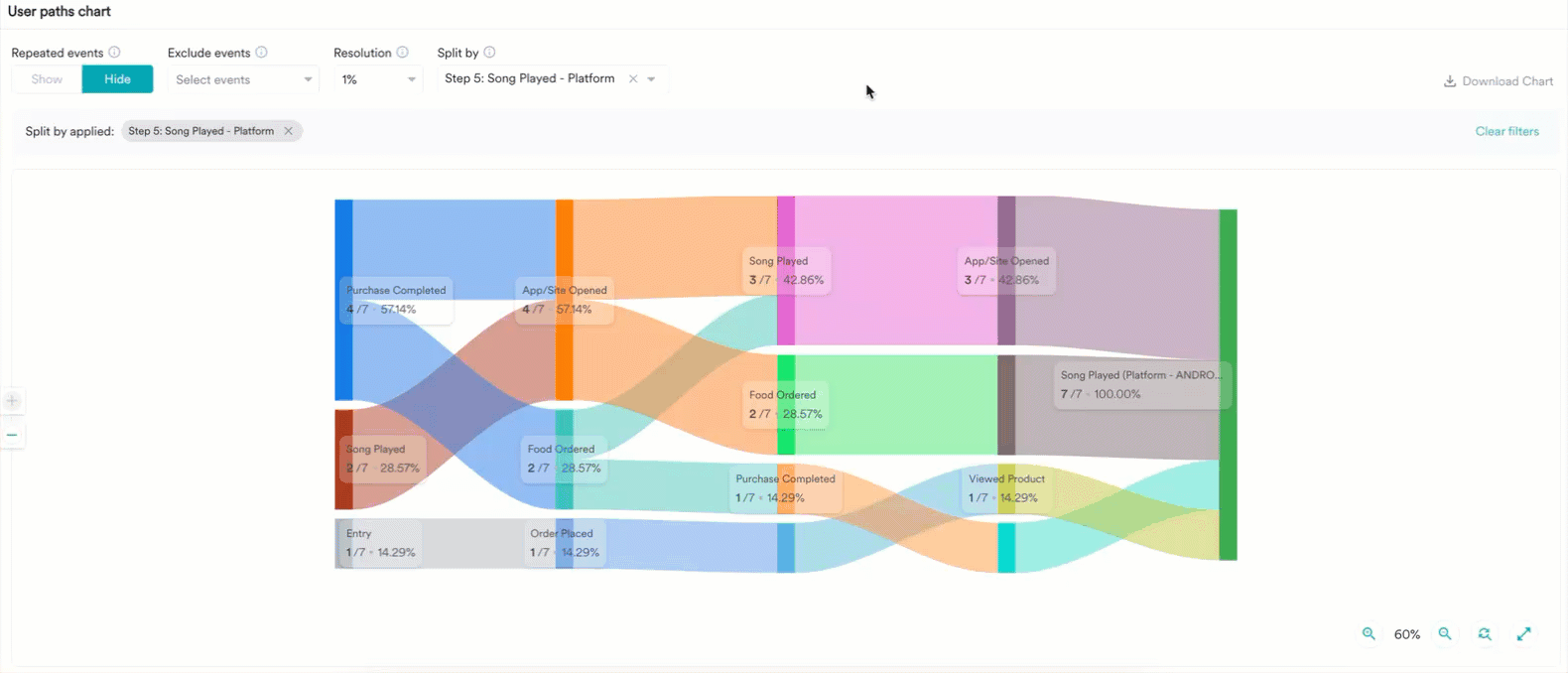Clear the Split by field selection
The width and height of the screenshot is (1568, 673).
633,79
